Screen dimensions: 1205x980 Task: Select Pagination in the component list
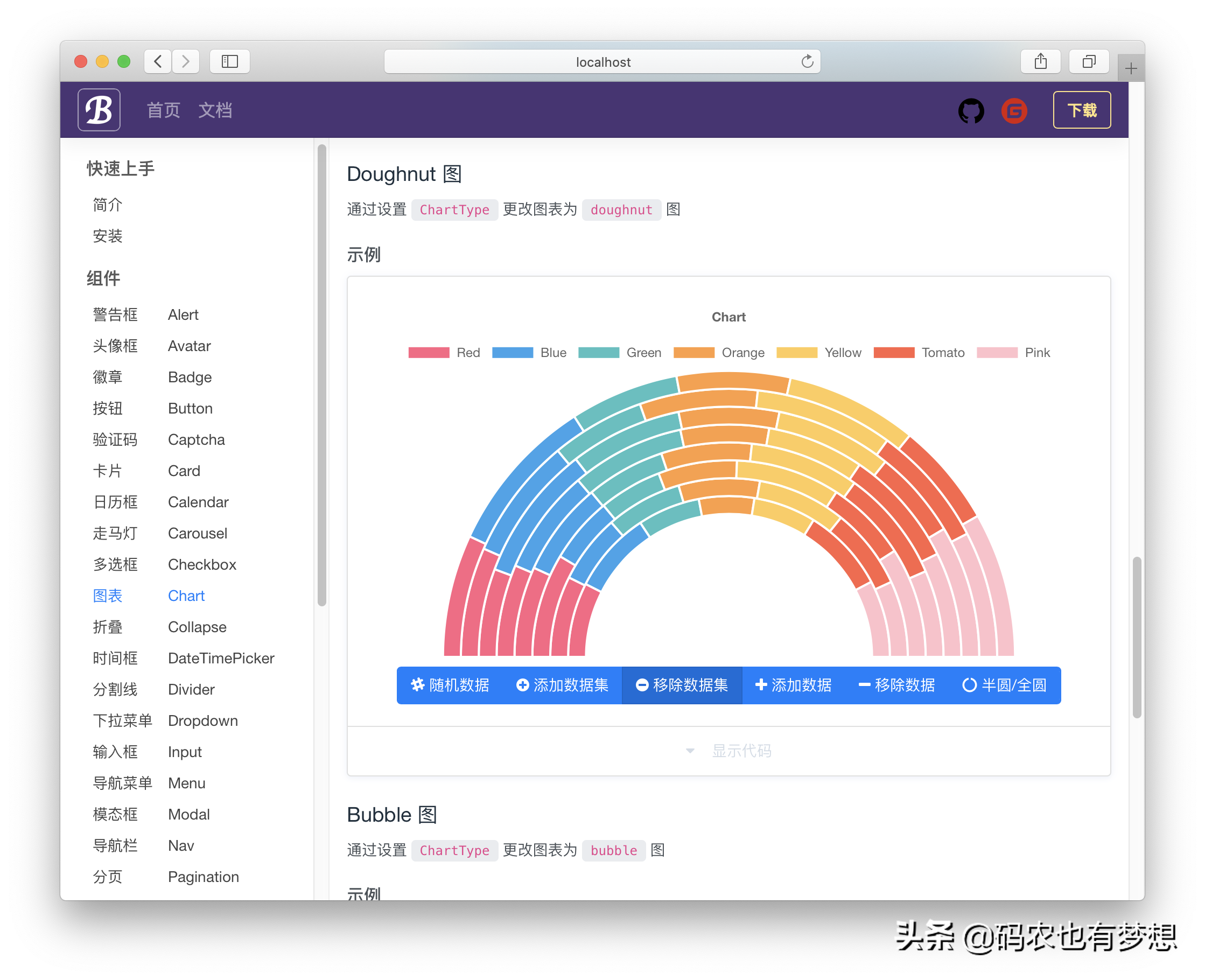203,877
